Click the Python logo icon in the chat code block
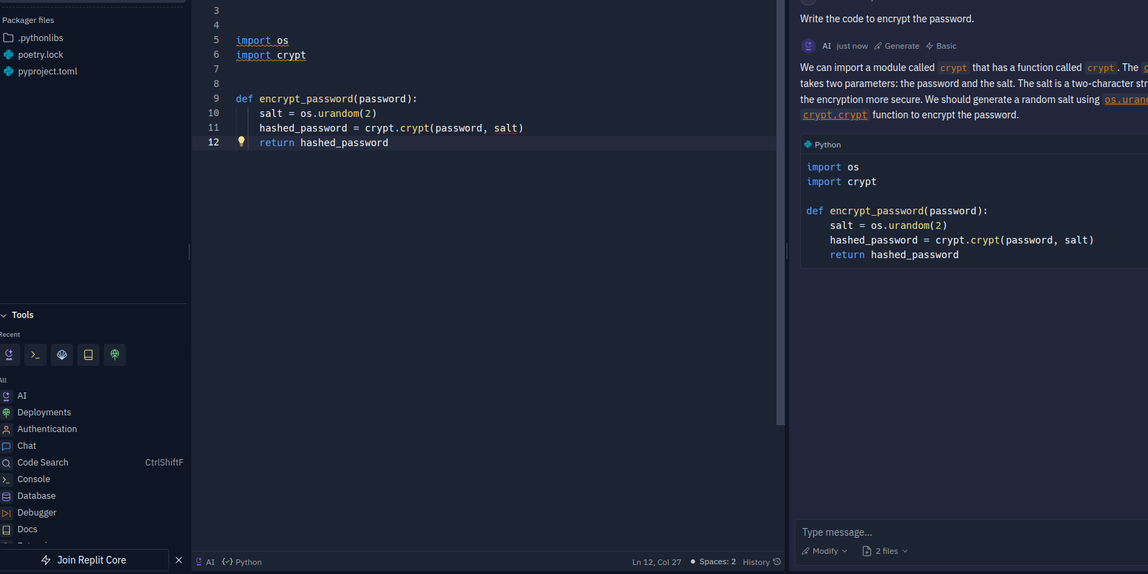 [808, 145]
